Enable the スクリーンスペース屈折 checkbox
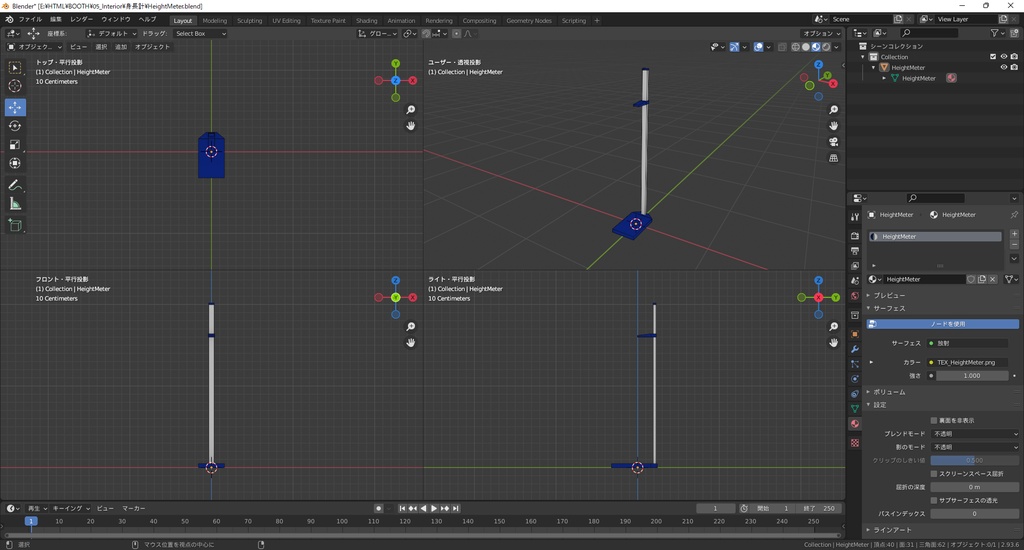1024x550 pixels. click(x=934, y=473)
